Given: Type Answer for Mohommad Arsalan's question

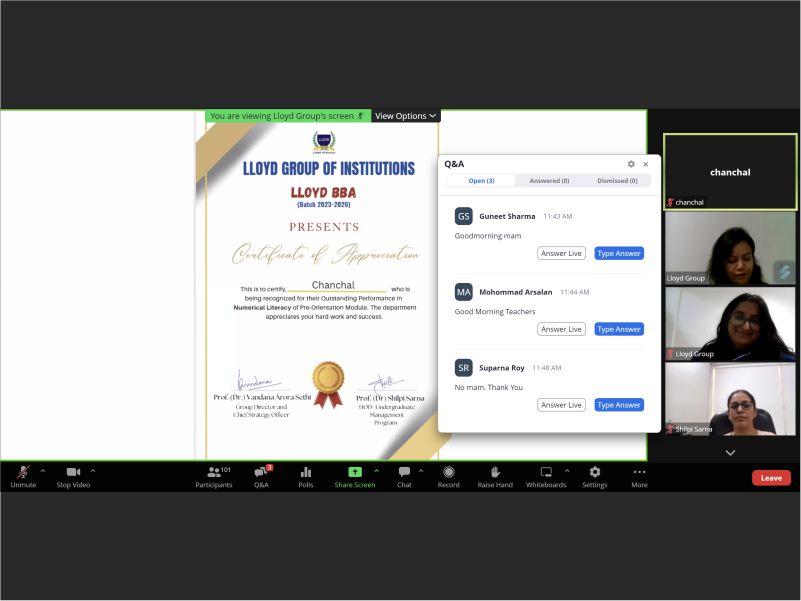Looking at the screenshot, I should [x=619, y=329].
